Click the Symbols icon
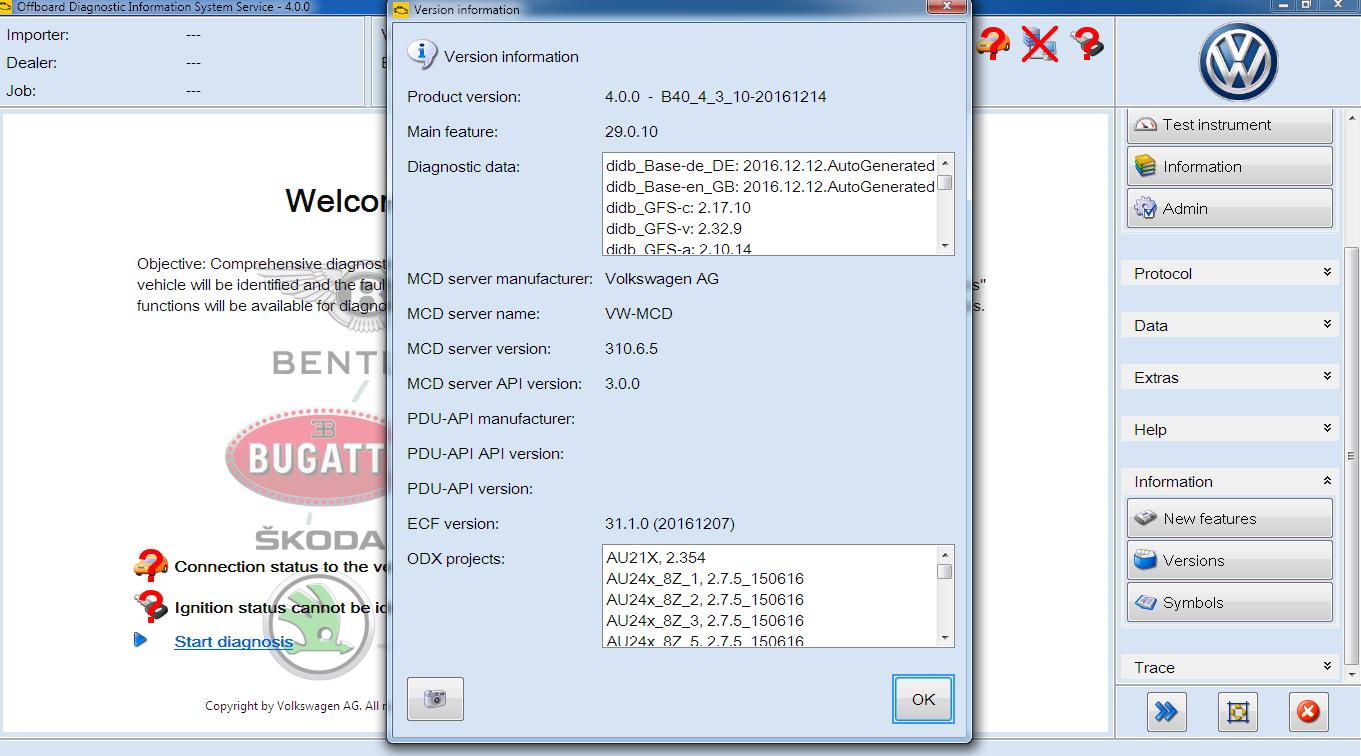Viewport: 1361px width, 756px height. coord(1146,602)
